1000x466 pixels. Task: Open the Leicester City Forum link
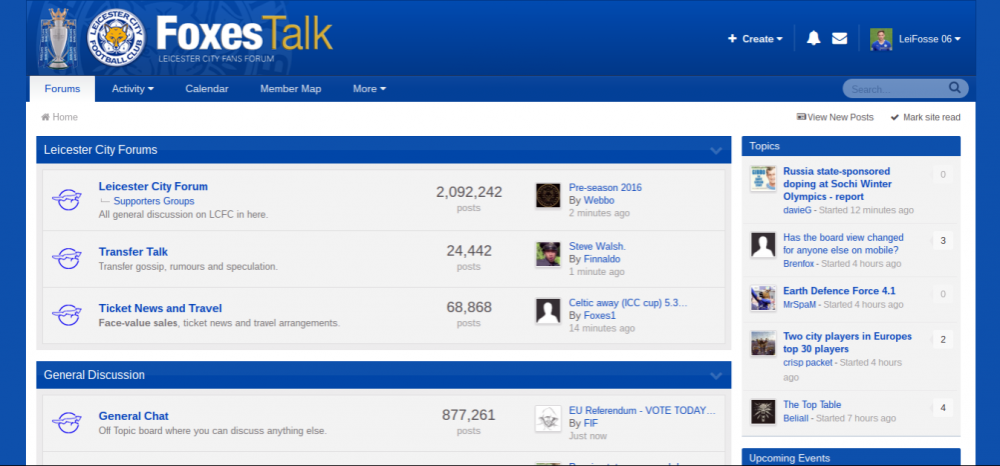pos(153,187)
